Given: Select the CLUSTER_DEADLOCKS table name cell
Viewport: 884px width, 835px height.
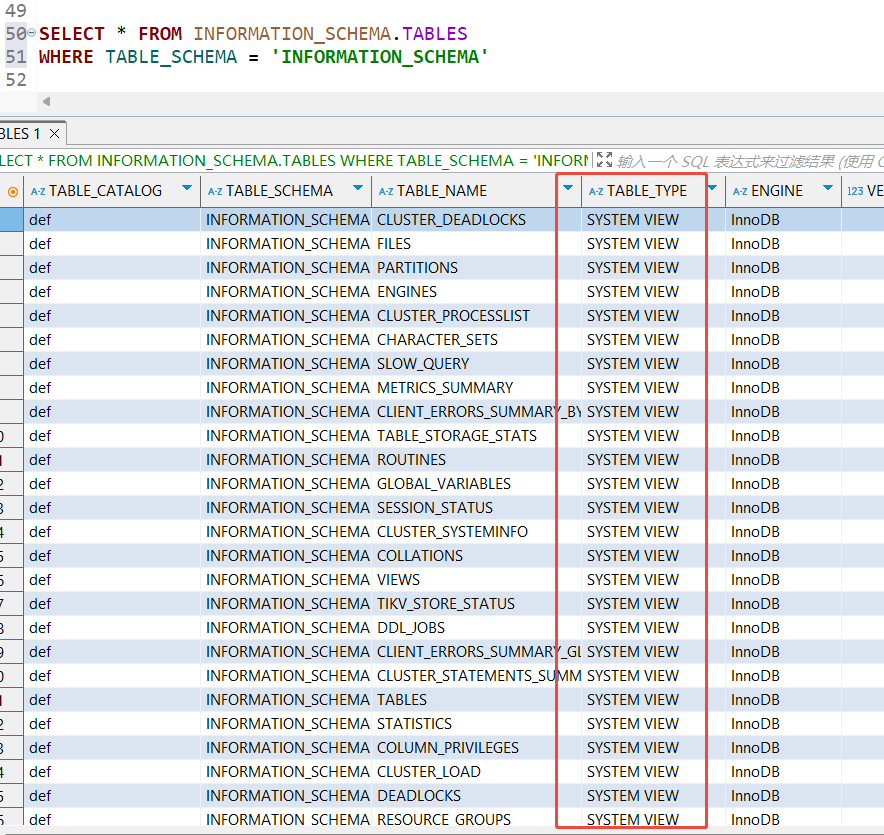Looking at the screenshot, I should click(476, 220).
